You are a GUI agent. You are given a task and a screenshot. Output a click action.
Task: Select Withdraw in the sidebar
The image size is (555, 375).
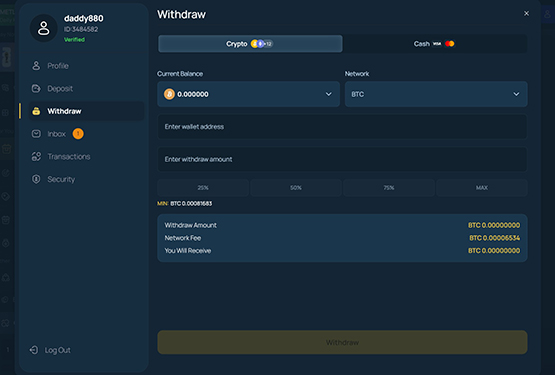[x=86, y=111]
